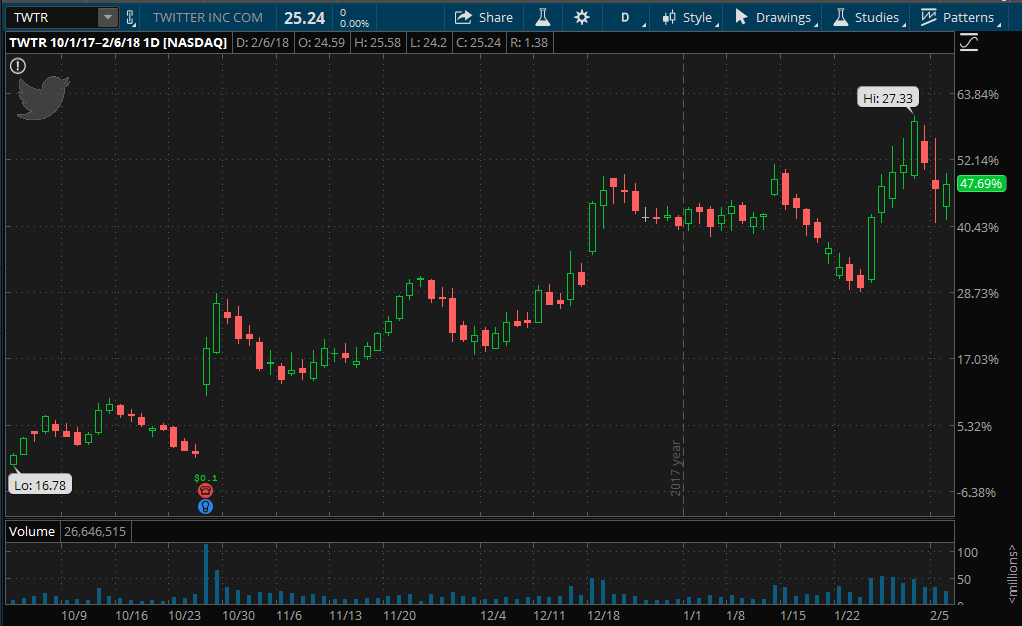
Task: Click the -6.38% axis label
Action: click(x=976, y=492)
